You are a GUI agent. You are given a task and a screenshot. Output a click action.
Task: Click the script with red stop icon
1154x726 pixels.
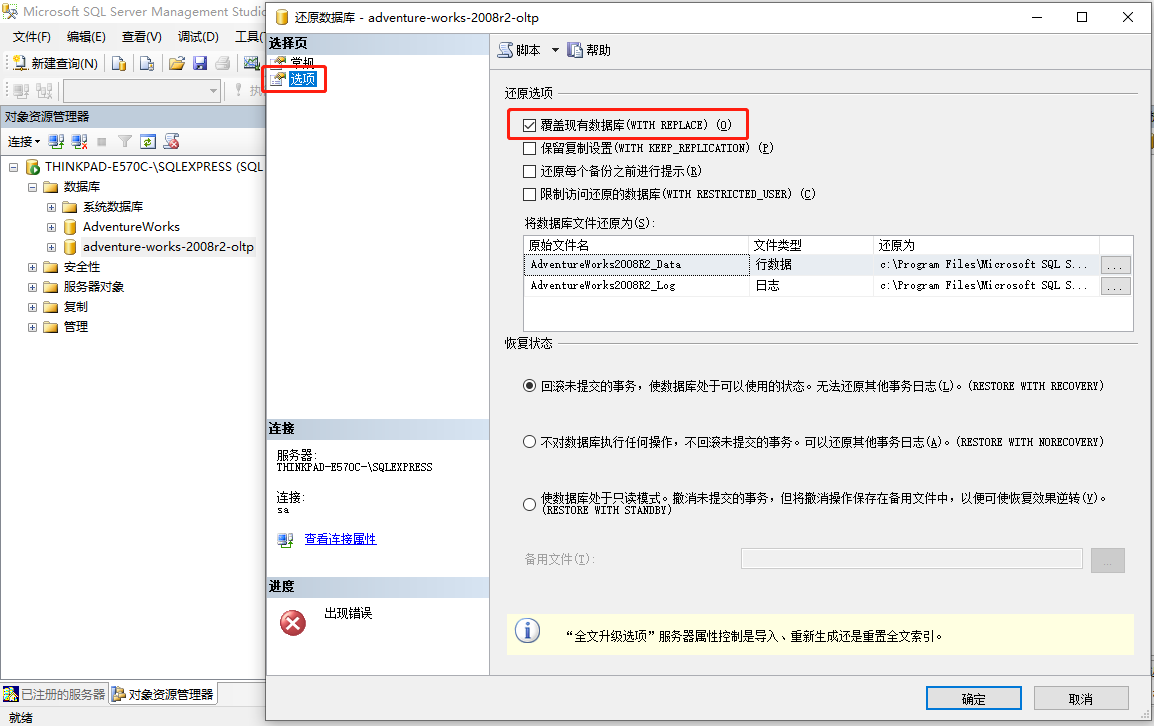coord(171,141)
